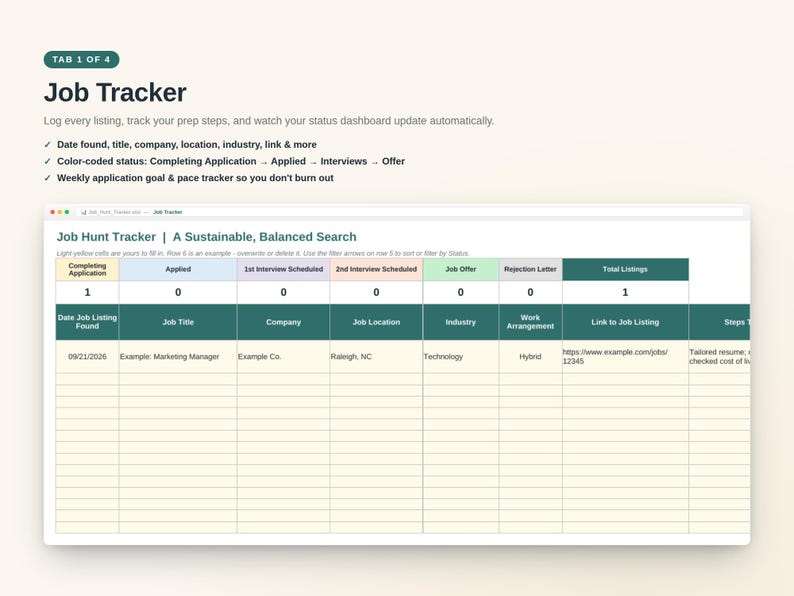The height and width of the screenshot is (596, 794).
Task: Click the 'Link to Job Listing' column header
Action: pyautogui.click(x=625, y=322)
